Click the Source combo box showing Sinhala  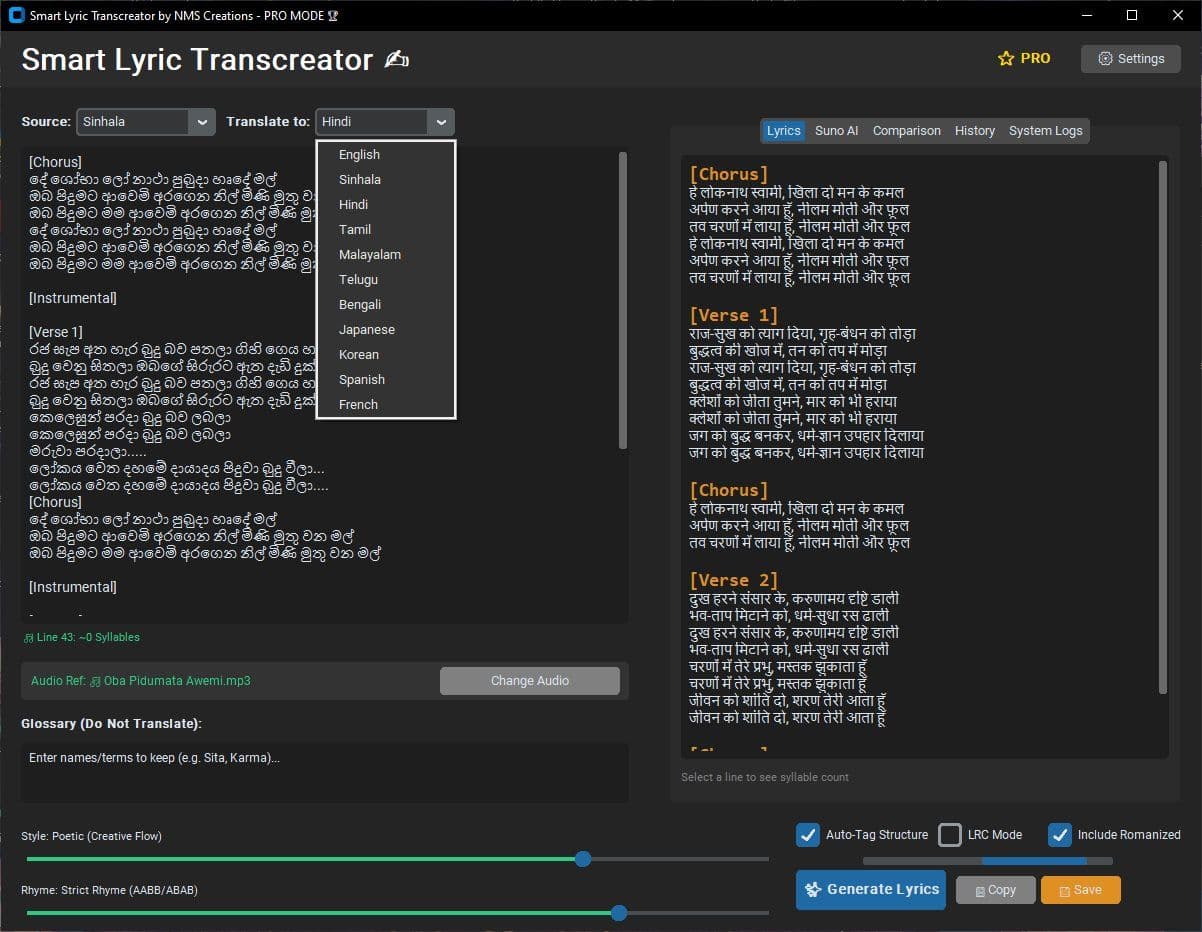146,122
